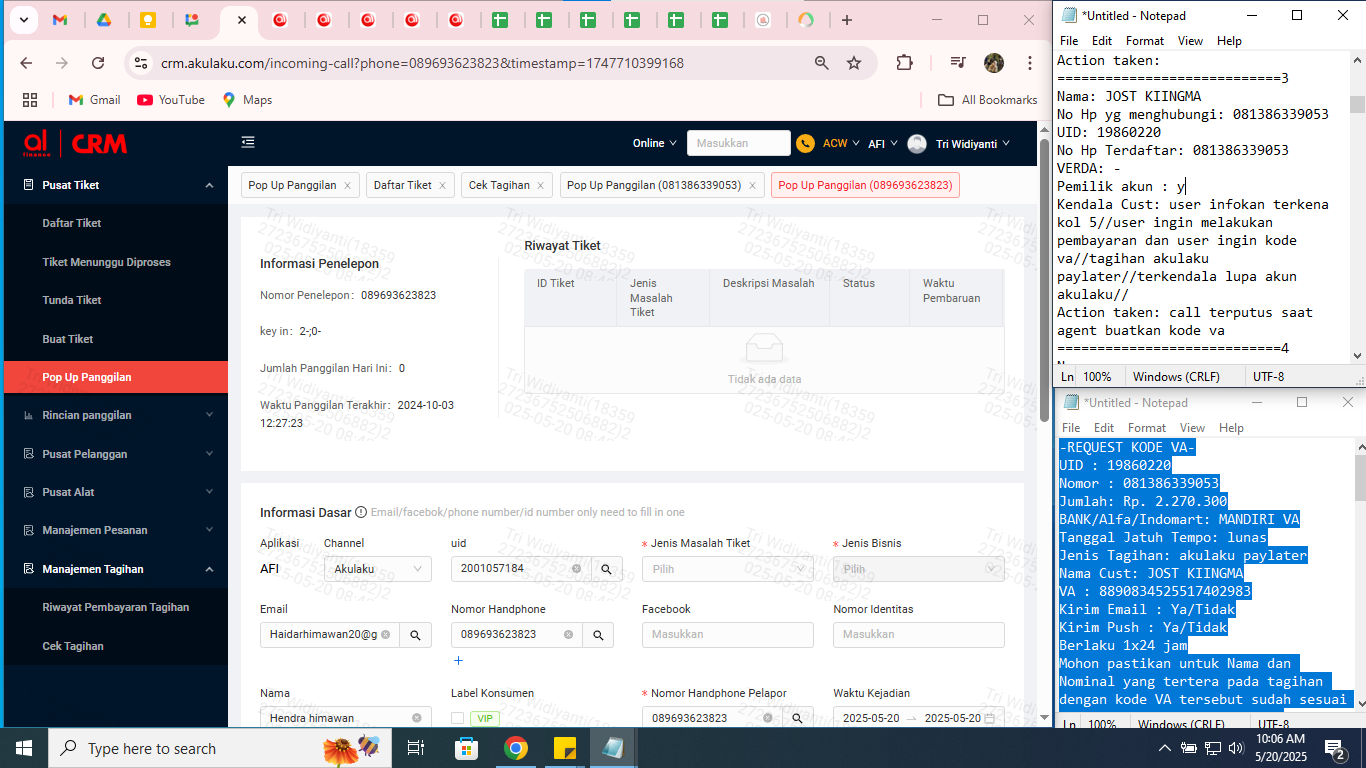Open Chrome zoom magnifier in address bar
This screenshot has height=768, width=1366.
point(822,63)
